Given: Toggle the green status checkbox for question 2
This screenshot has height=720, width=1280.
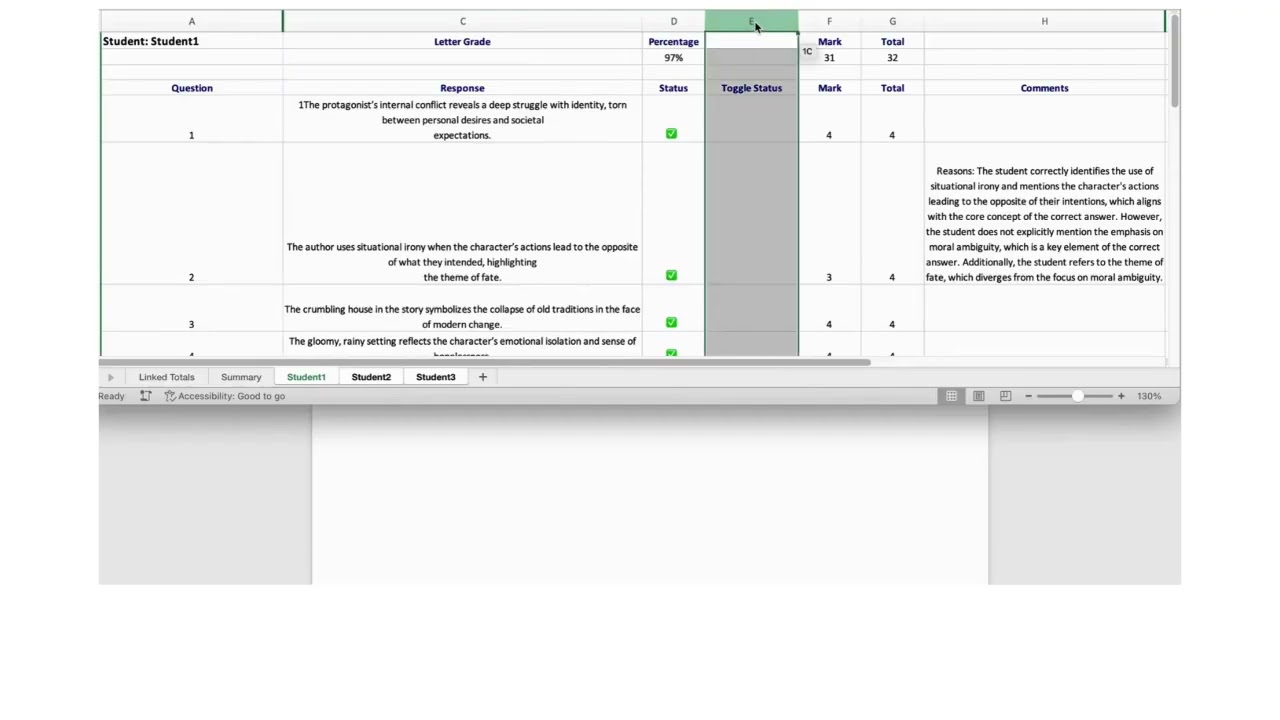Looking at the screenshot, I should pyautogui.click(x=671, y=275).
